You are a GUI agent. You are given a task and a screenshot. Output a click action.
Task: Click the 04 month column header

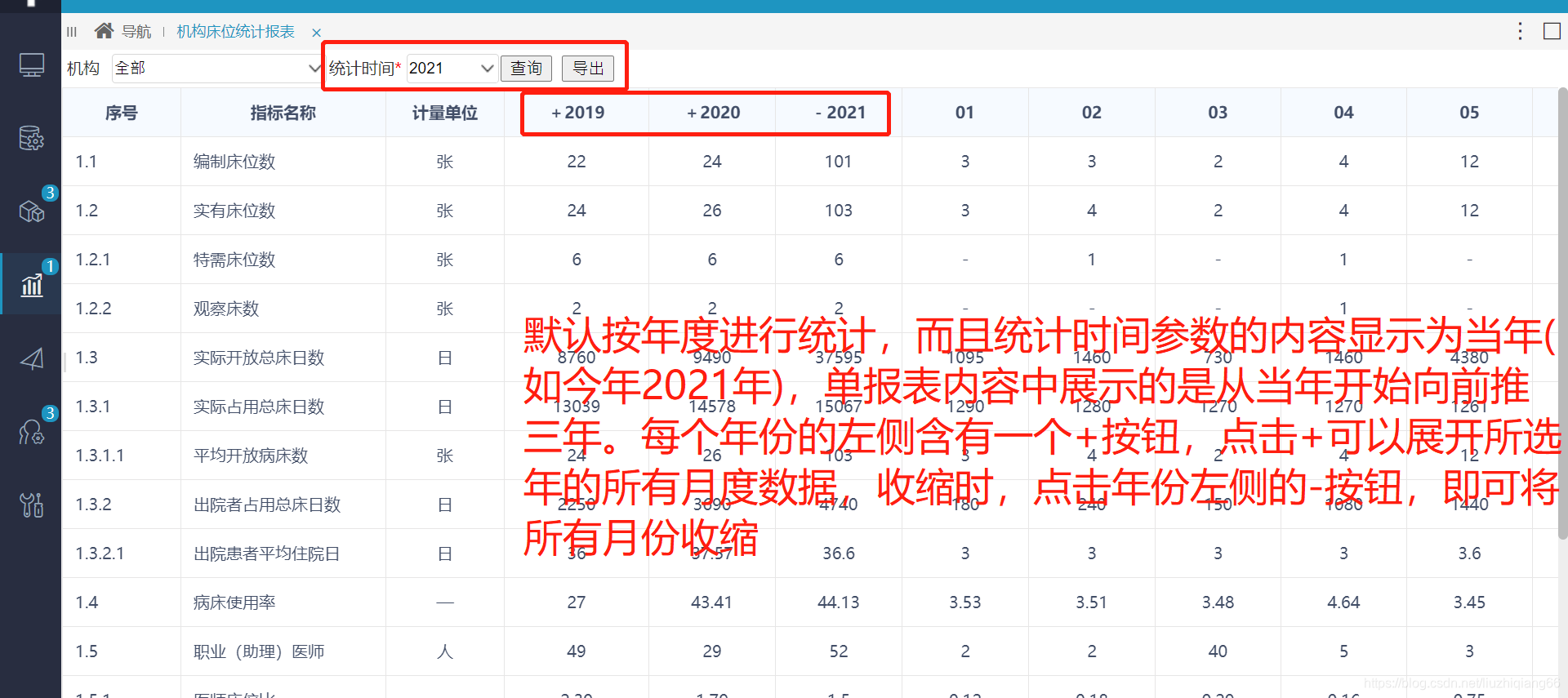tap(1343, 113)
